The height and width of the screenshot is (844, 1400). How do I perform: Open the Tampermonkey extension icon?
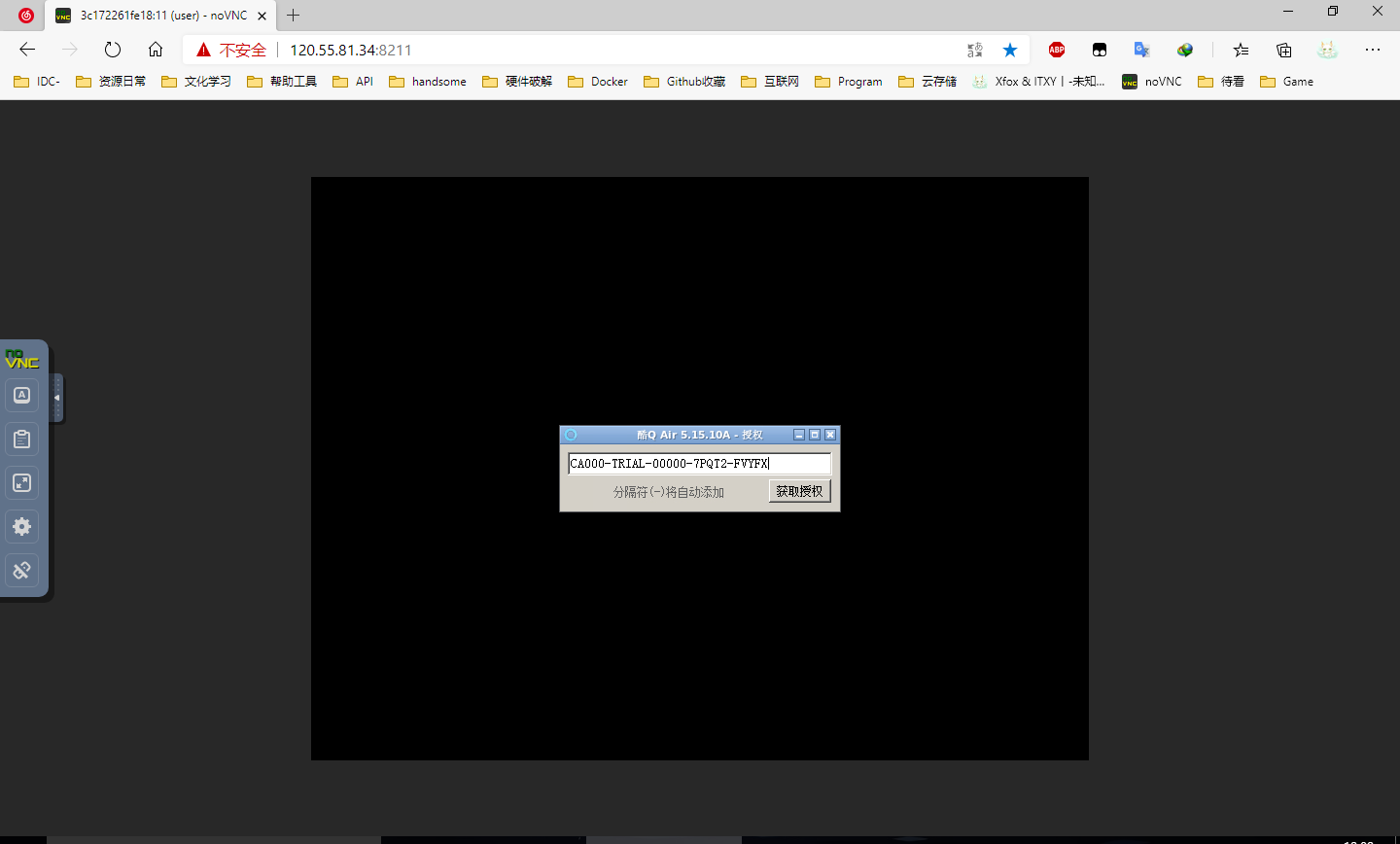pos(1100,50)
